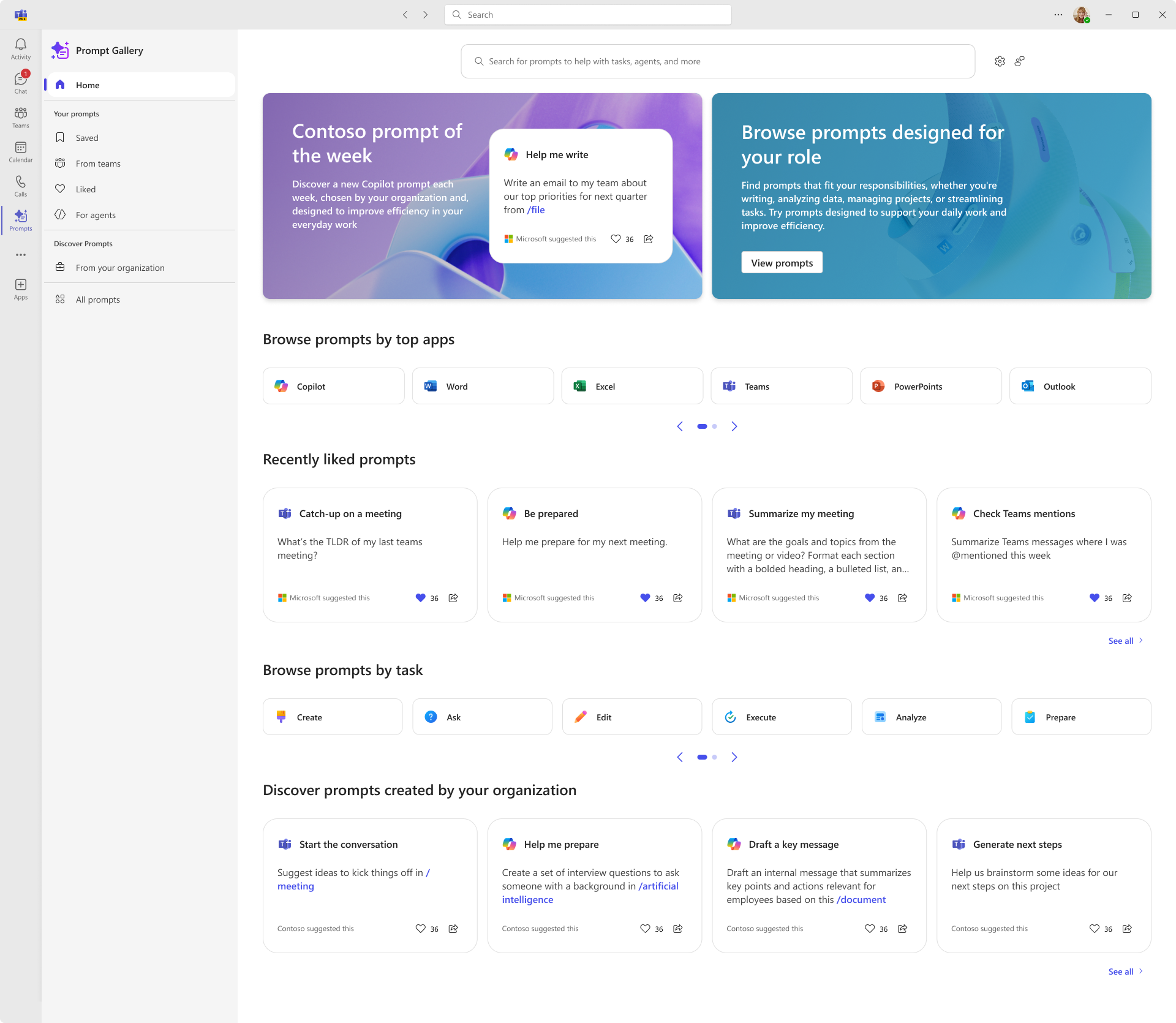
Task: Show previous top apps page
Action: (x=680, y=426)
